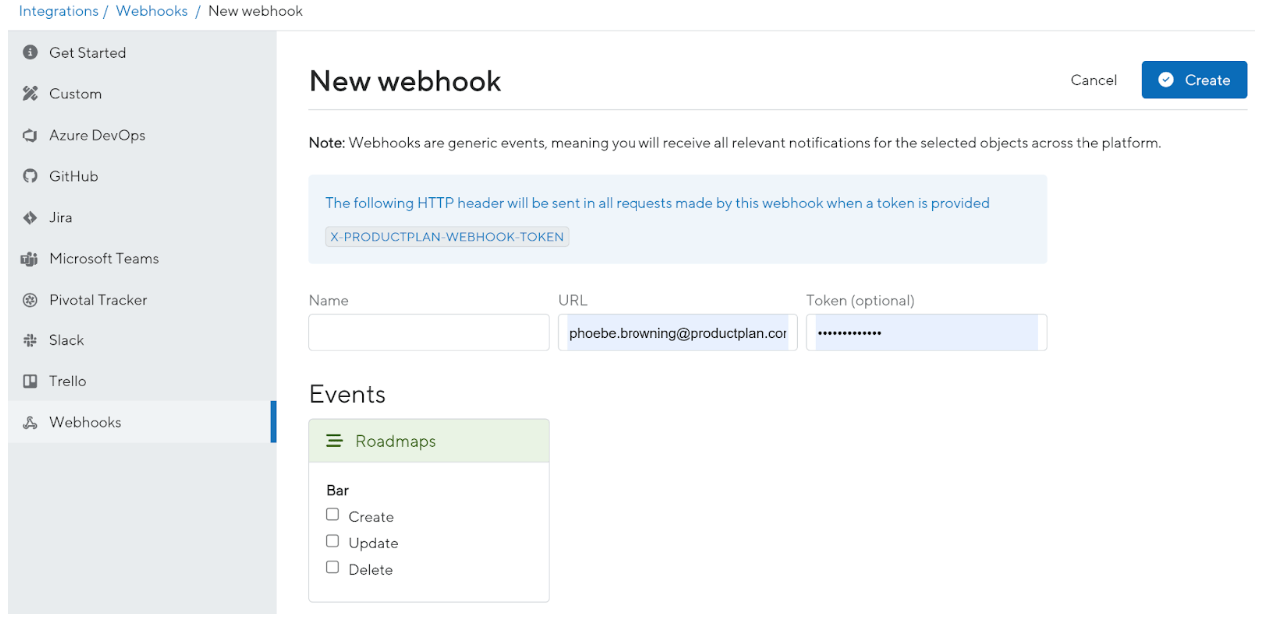
Task: Click the Roadmaps section hamburger icon
Action: pyautogui.click(x=335, y=440)
